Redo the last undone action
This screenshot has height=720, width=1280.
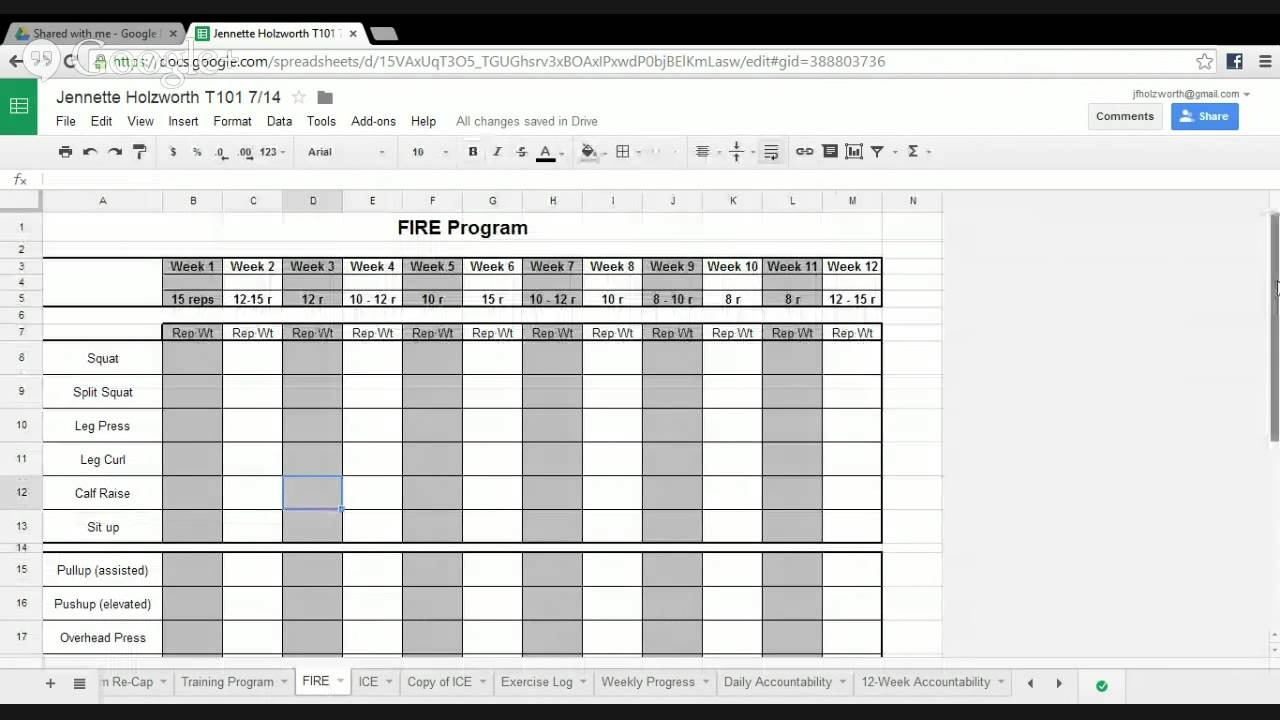point(115,152)
